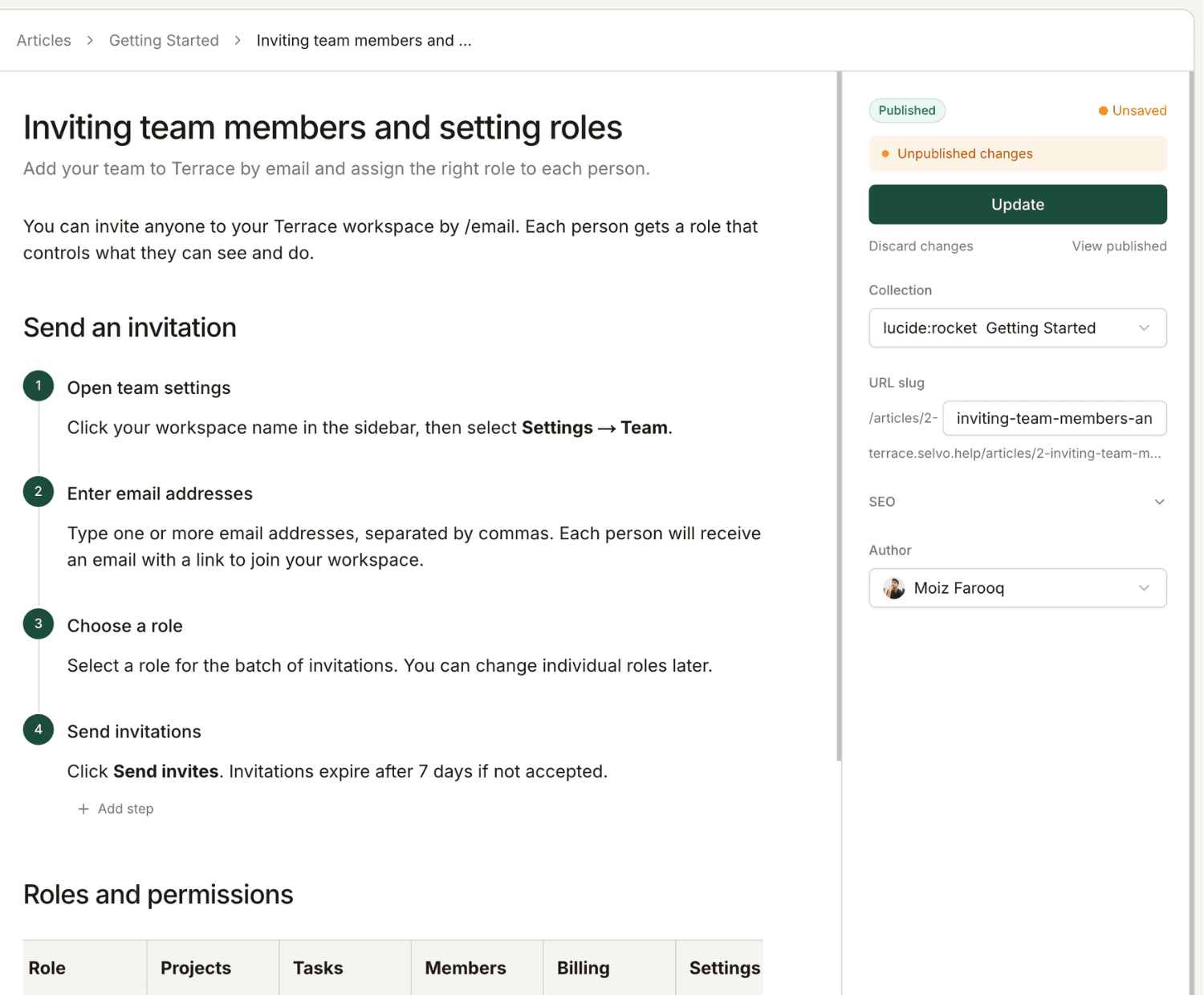Click the step 1 number badge

(38, 386)
